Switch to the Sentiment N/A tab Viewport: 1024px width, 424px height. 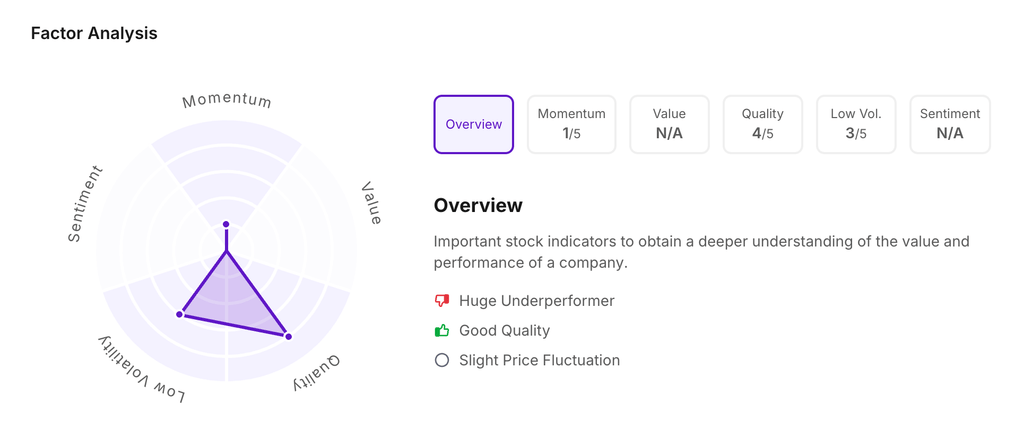click(x=950, y=124)
